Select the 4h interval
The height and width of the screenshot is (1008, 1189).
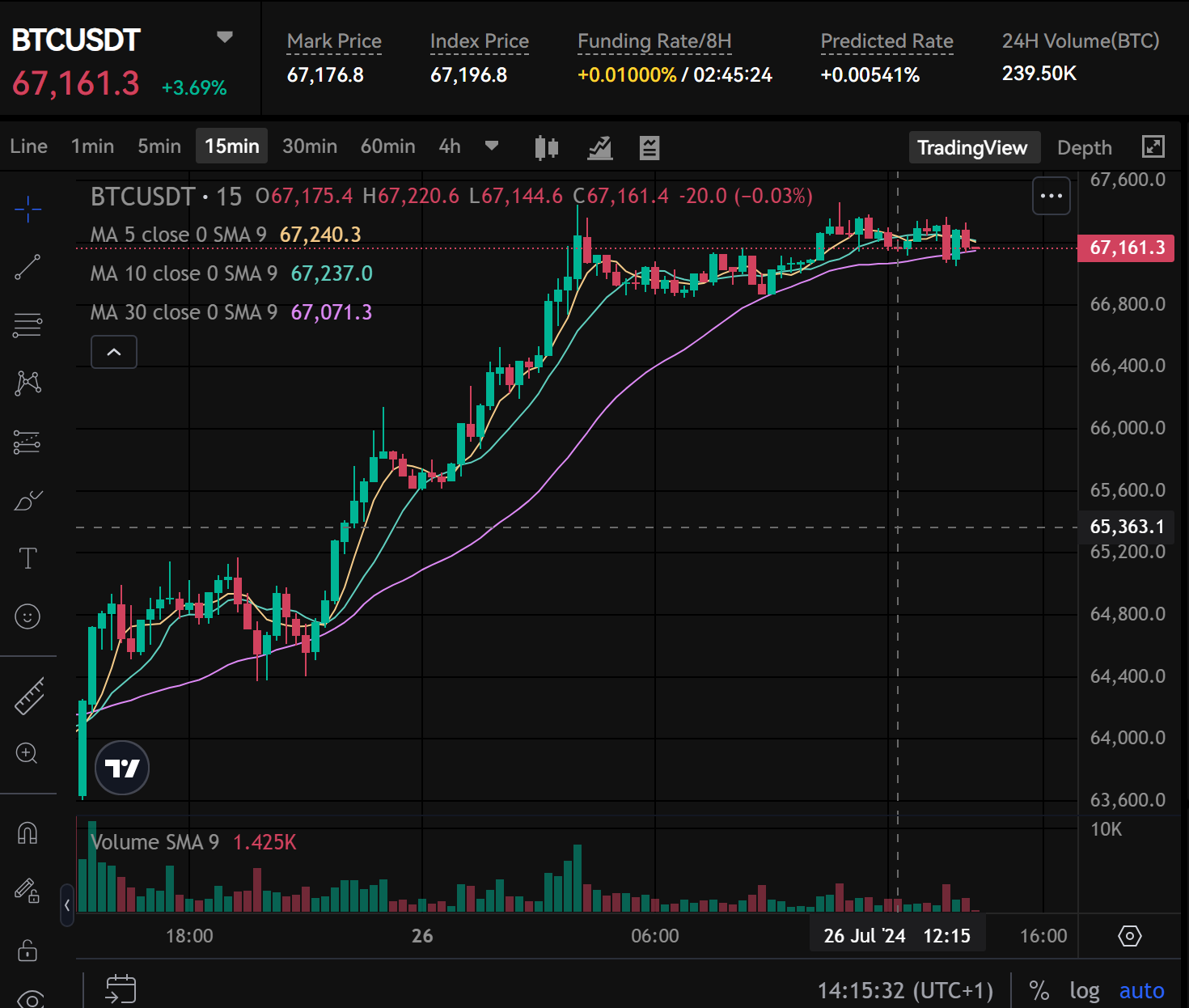(450, 146)
